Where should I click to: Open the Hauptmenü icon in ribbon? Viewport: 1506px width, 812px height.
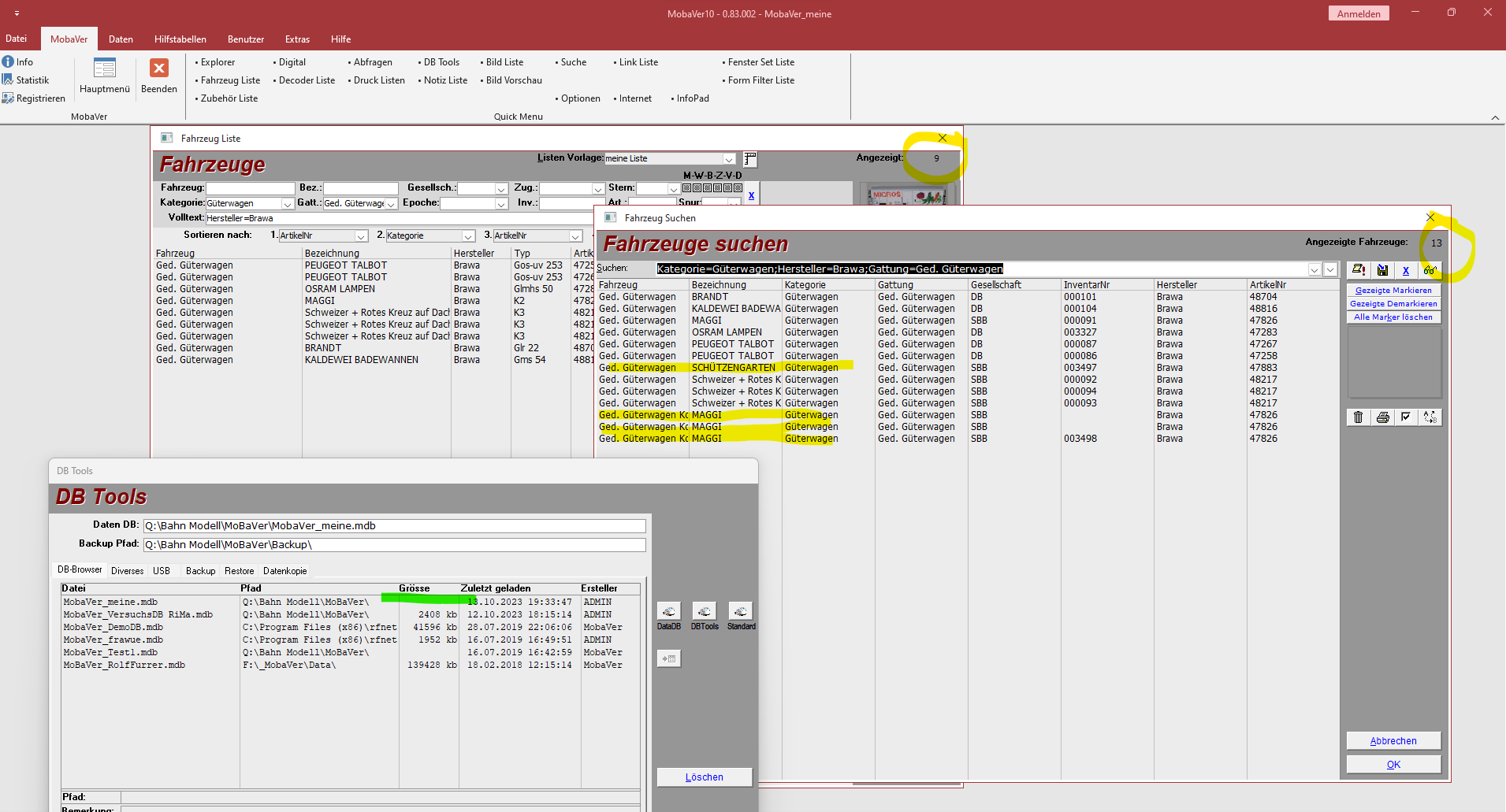(x=104, y=75)
